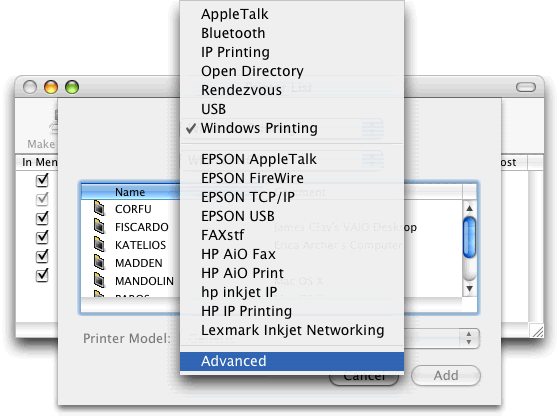Select HP AiO Print entry
Image resolution: width=559 pixels, height=416 pixels.
(x=292, y=273)
